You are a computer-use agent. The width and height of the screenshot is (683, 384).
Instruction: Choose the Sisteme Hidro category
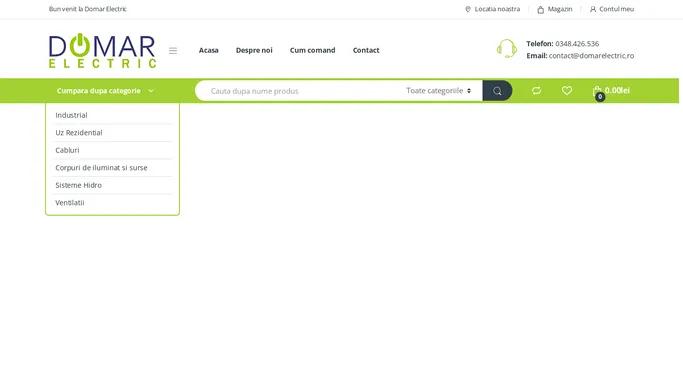click(x=78, y=185)
